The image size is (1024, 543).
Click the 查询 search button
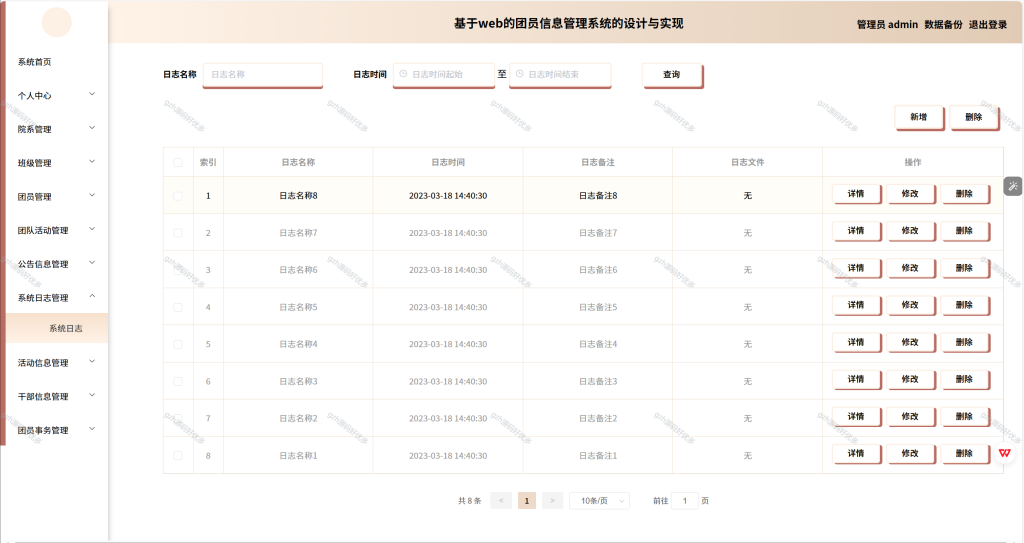[x=672, y=74]
